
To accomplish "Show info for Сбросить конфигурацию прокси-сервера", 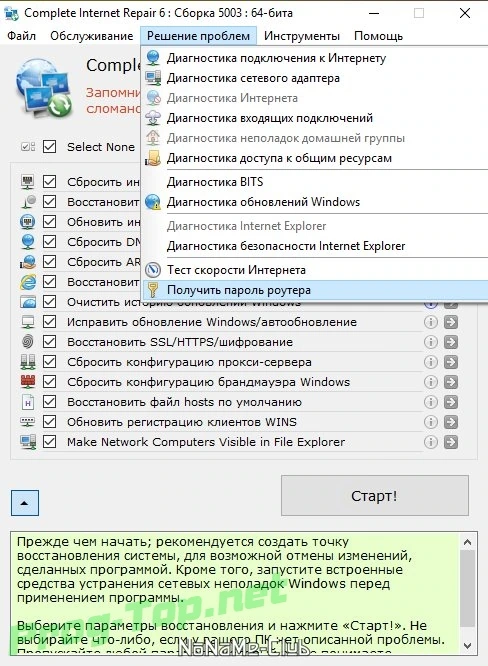I will [431, 362].
